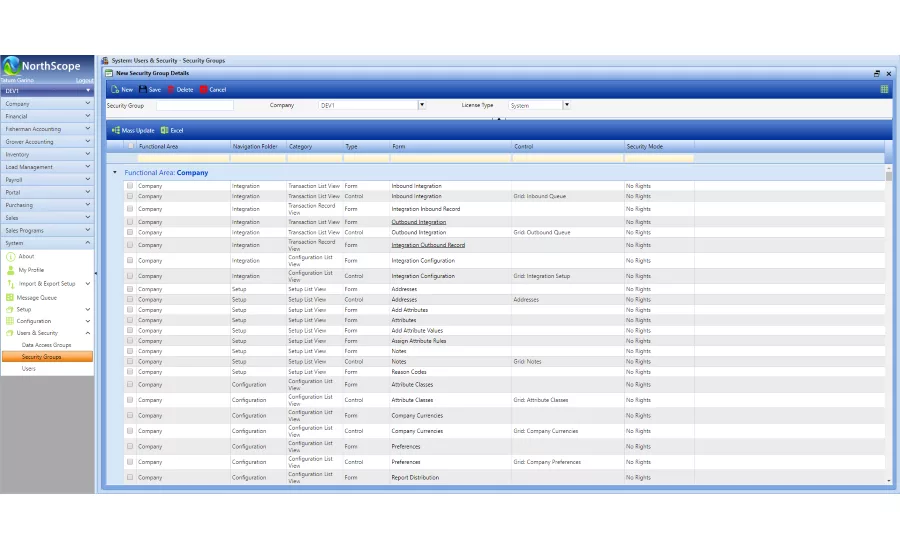The height and width of the screenshot is (550, 900).
Task: Check the Assign Attribute Rules row
Action: pos(130,341)
